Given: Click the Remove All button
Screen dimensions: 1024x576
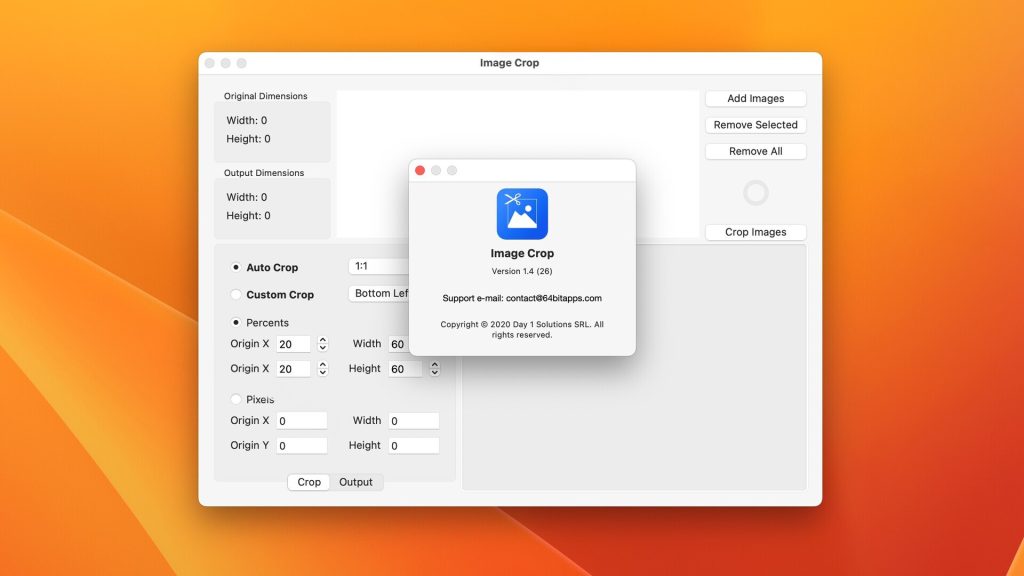Looking at the screenshot, I should coord(755,151).
